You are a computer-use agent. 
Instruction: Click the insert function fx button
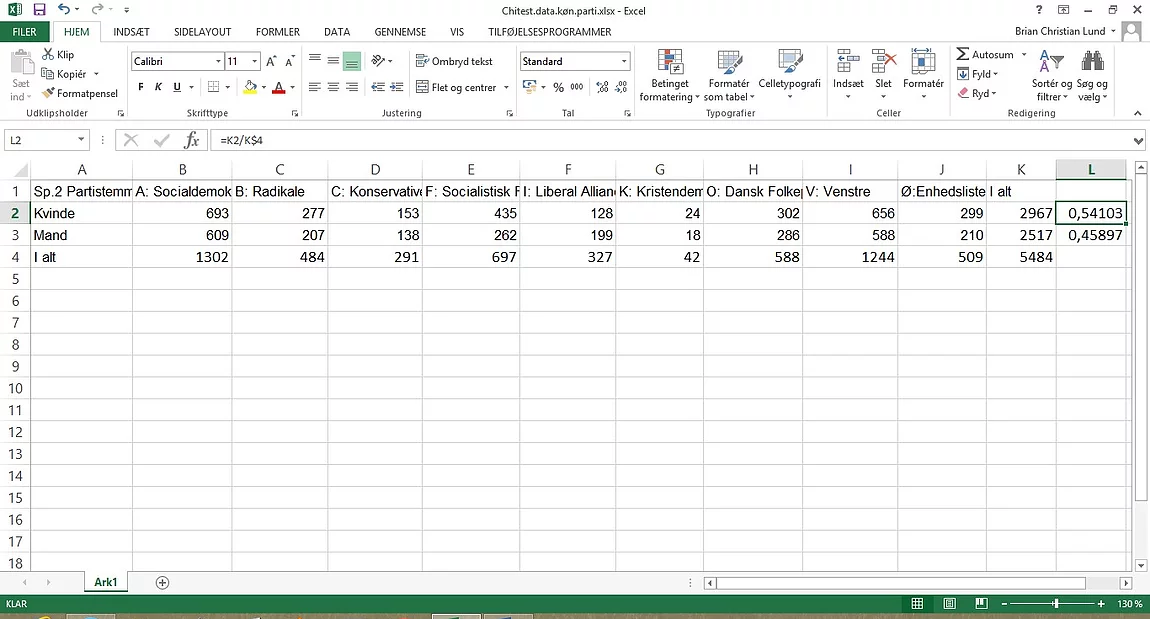tap(191, 140)
